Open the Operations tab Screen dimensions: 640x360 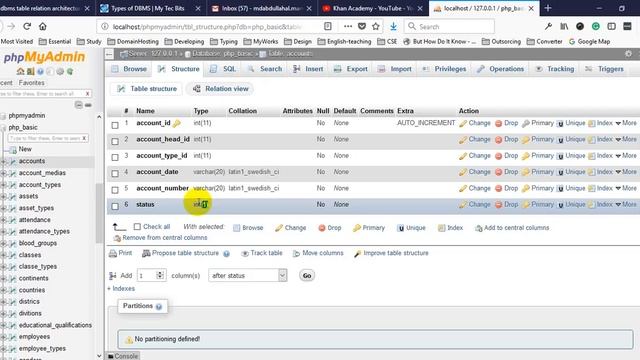[500, 69]
